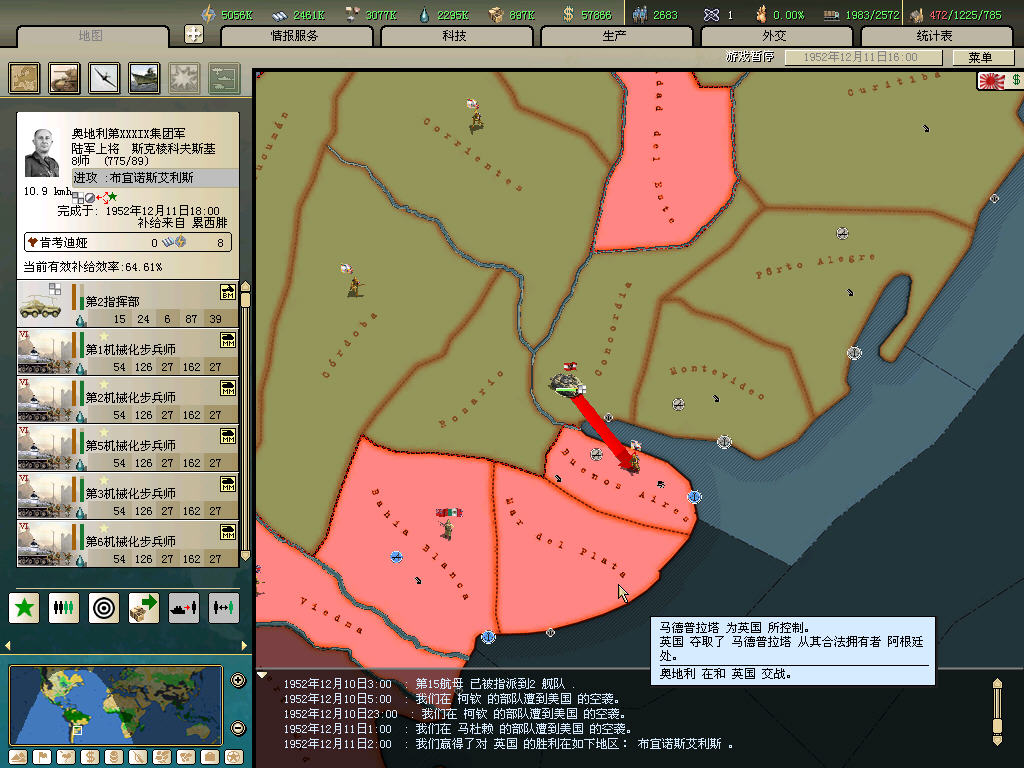Click the crate with green arrow button
1024x768 pixels.
144,607
